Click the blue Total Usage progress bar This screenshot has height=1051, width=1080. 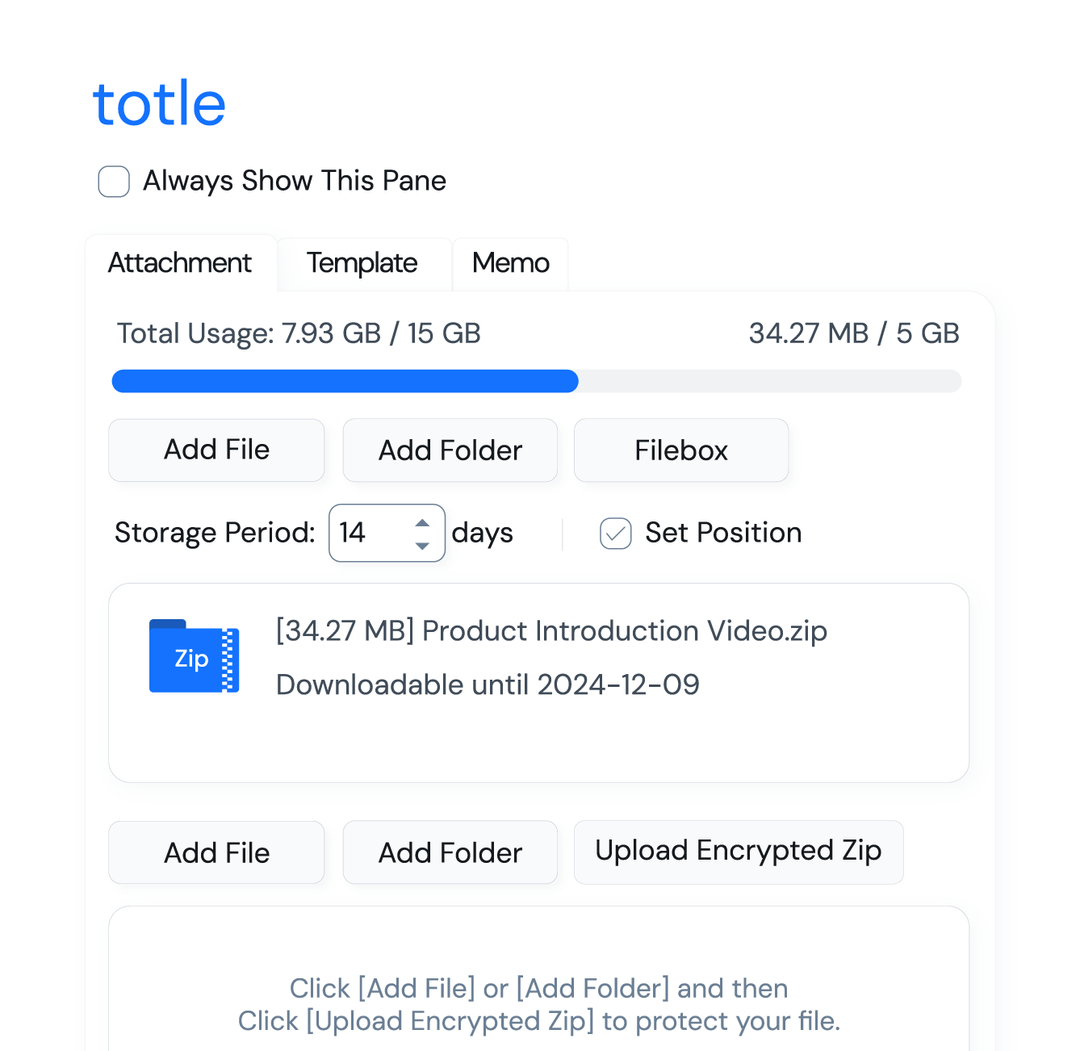pyautogui.click(x=345, y=381)
